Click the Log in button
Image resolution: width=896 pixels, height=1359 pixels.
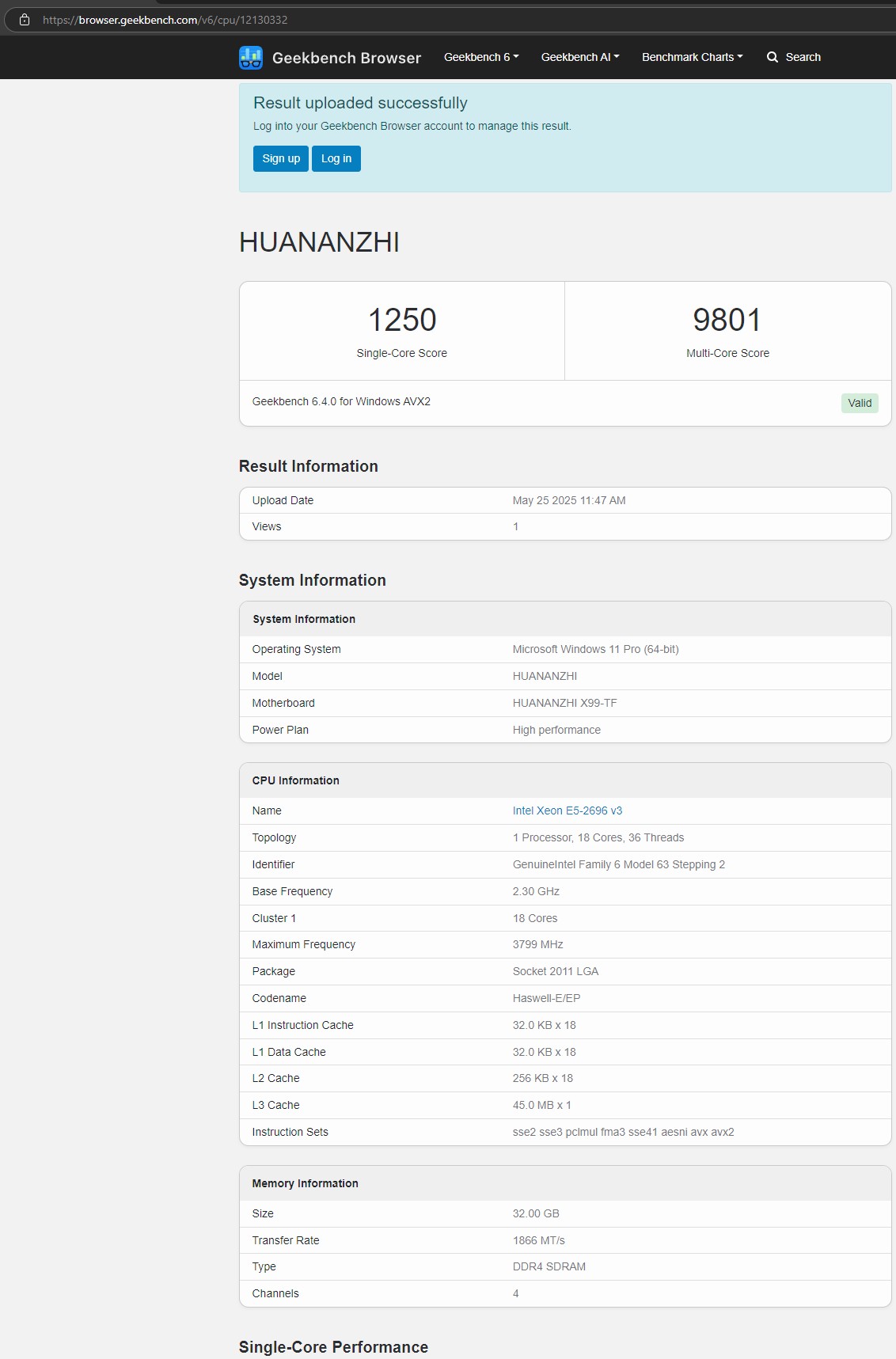pos(336,158)
